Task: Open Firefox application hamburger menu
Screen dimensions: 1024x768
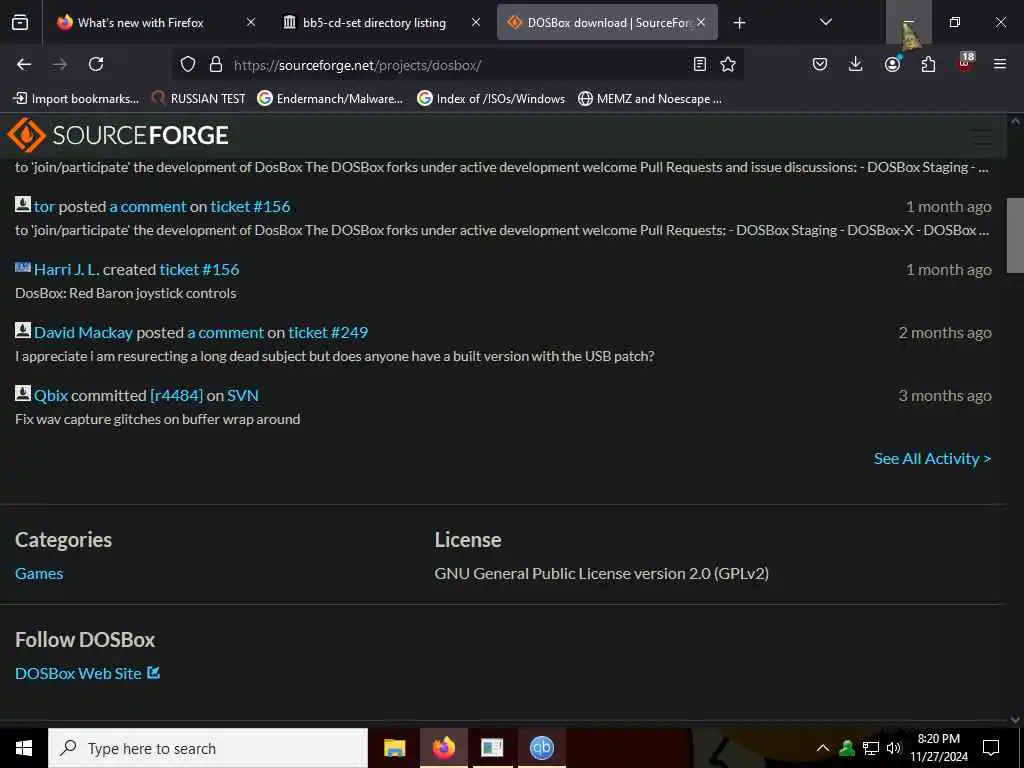Action: click(x=1000, y=64)
